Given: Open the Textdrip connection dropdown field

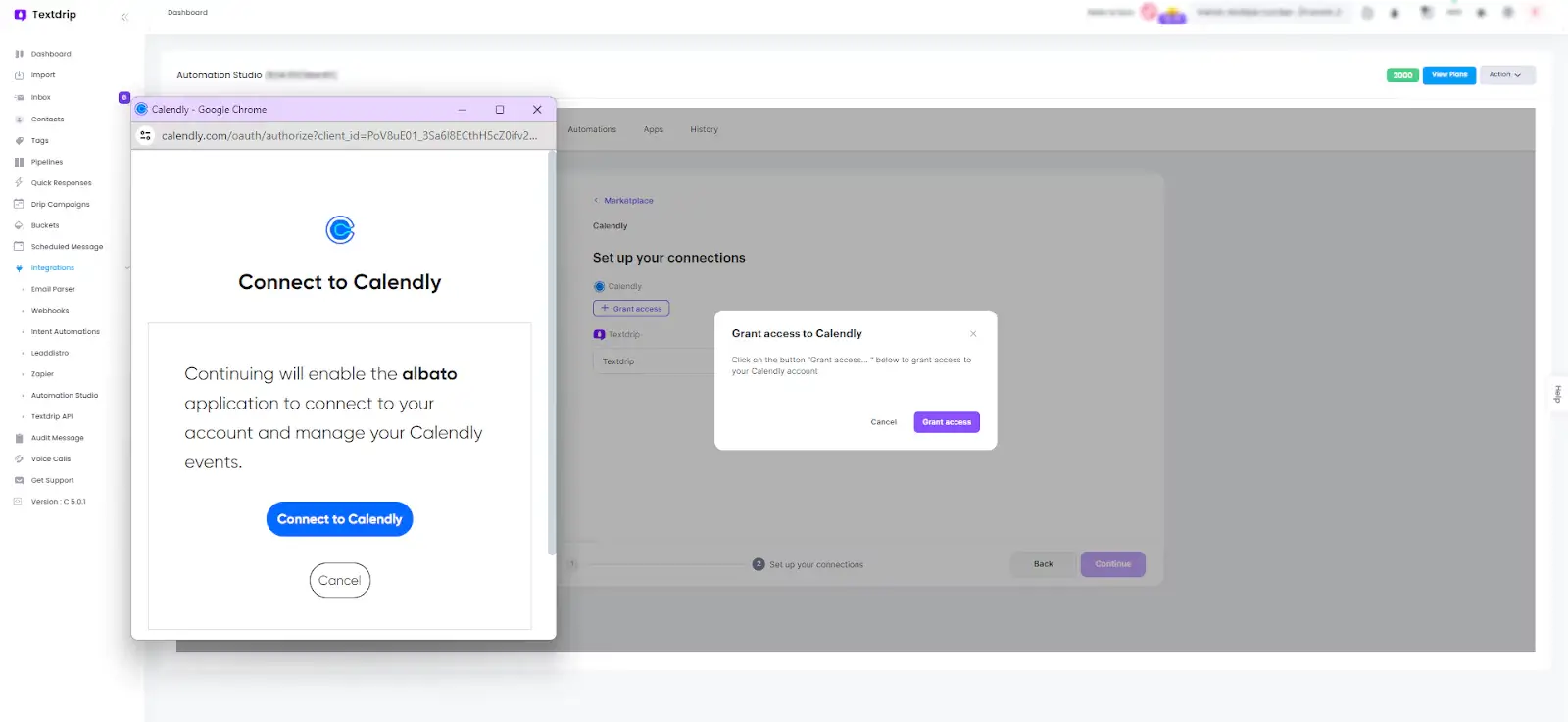Looking at the screenshot, I should (x=655, y=361).
